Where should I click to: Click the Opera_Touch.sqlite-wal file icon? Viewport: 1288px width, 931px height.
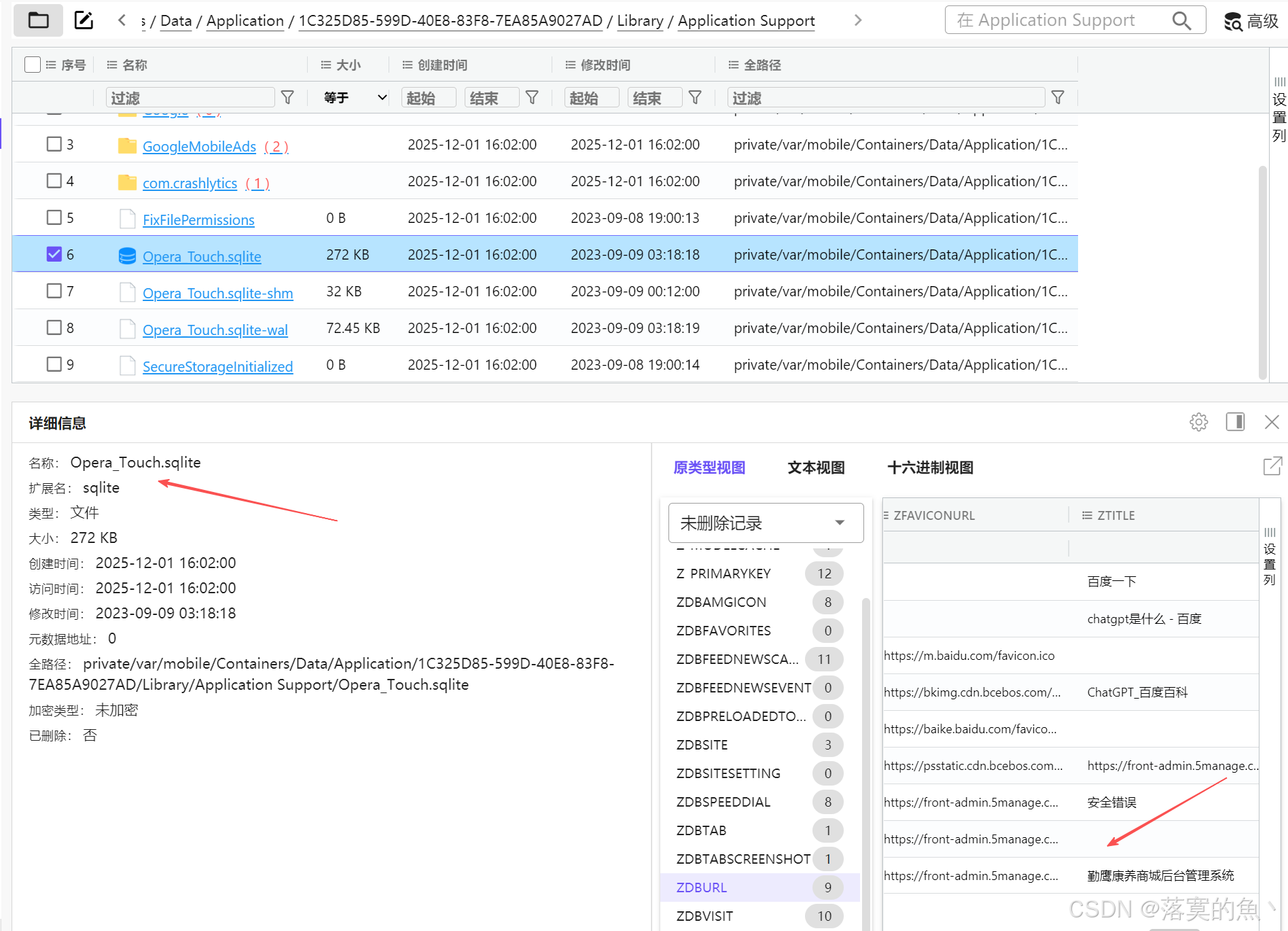pos(127,329)
